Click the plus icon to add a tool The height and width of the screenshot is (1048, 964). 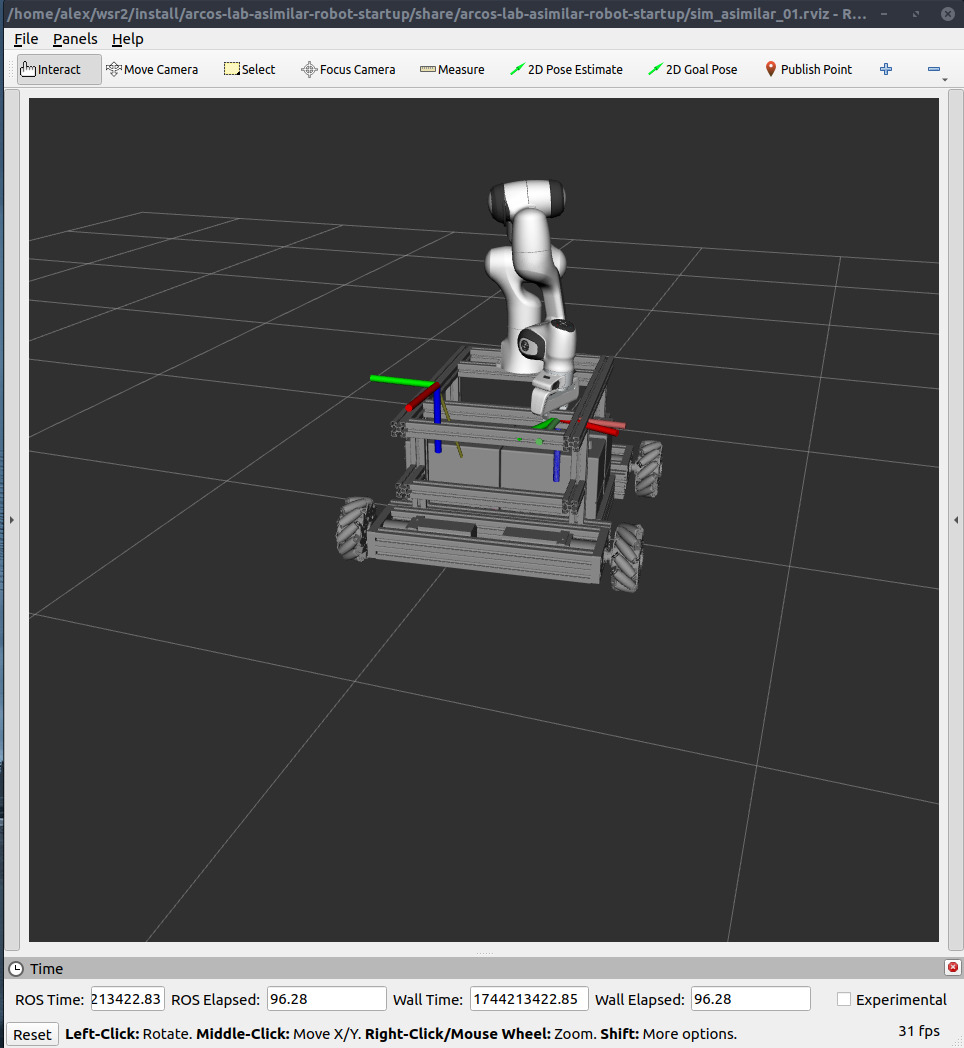click(x=885, y=69)
